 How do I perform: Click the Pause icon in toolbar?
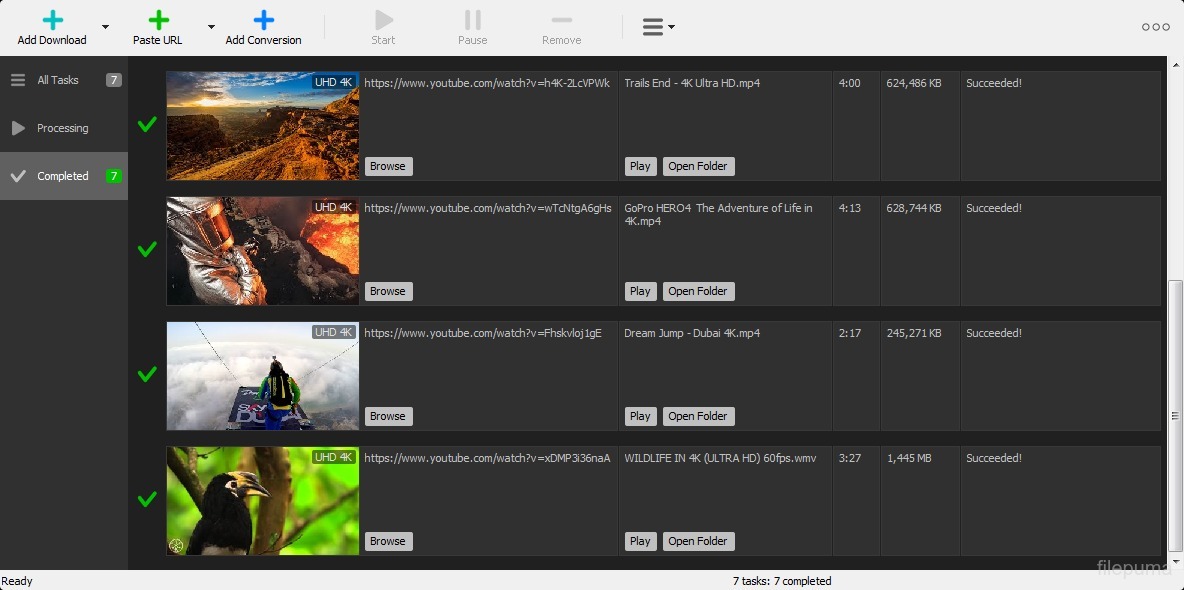pos(472,20)
